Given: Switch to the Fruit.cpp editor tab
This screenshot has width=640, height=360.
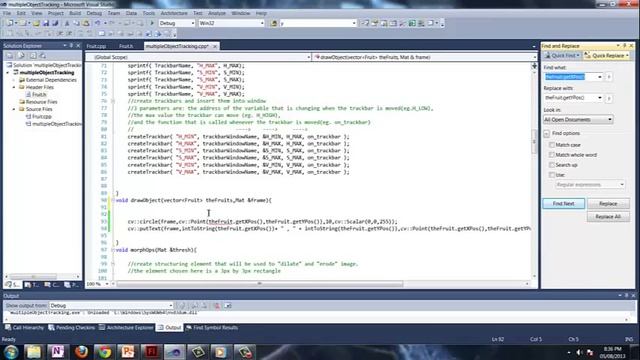Looking at the screenshot, I should pyautogui.click(x=96, y=46).
